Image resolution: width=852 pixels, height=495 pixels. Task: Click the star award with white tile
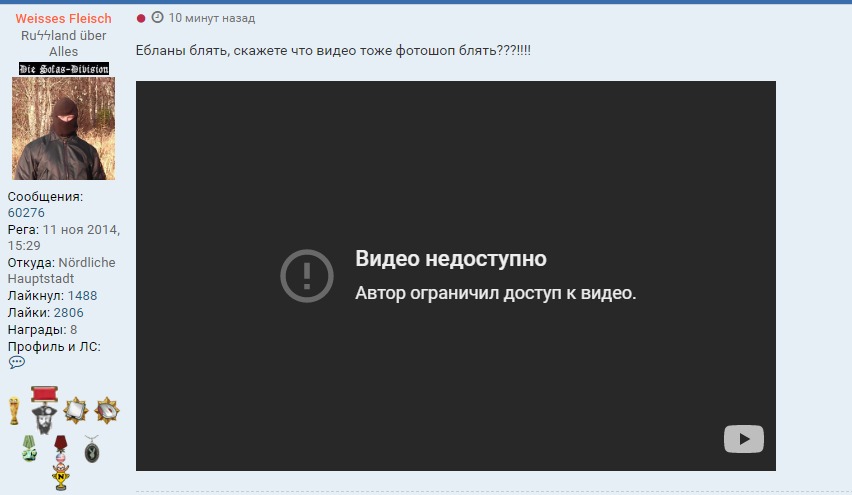coord(76,410)
